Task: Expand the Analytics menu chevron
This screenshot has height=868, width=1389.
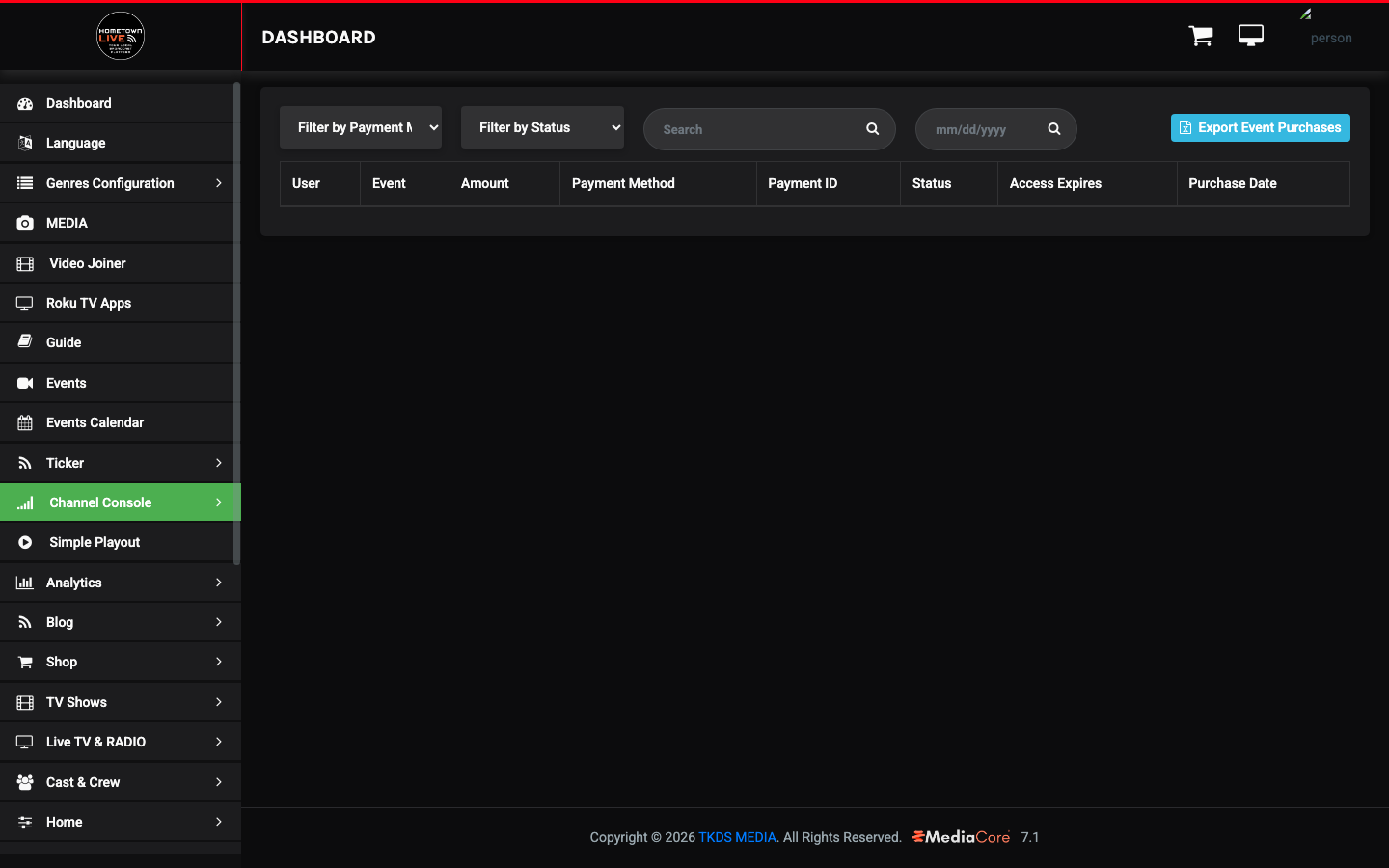Action: point(219,583)
